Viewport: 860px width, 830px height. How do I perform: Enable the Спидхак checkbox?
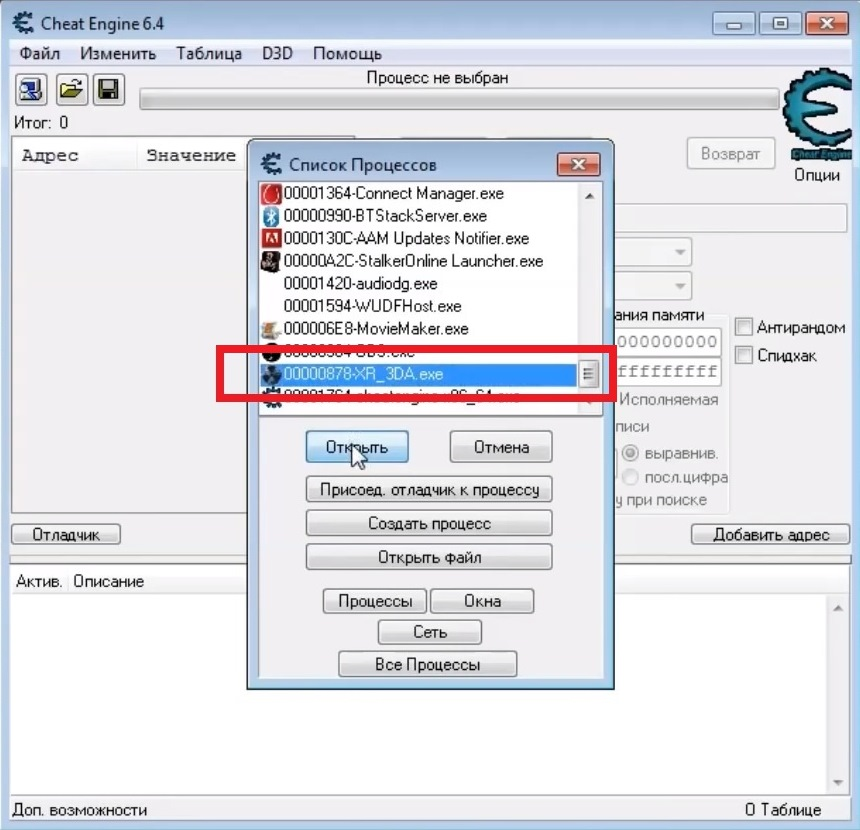(x=743, y=355)
